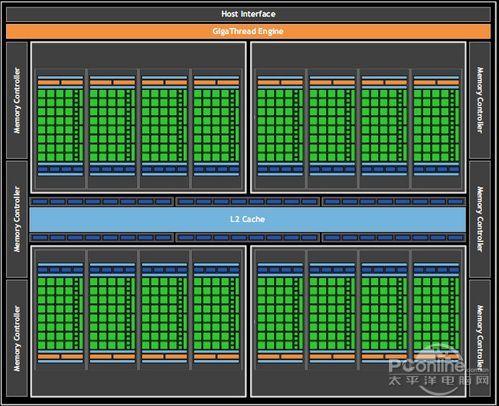Viewport: 499px width, 406px height.
Task: Select the lower-left GPC cluster's empty footer area
Action: coord(139,383)
